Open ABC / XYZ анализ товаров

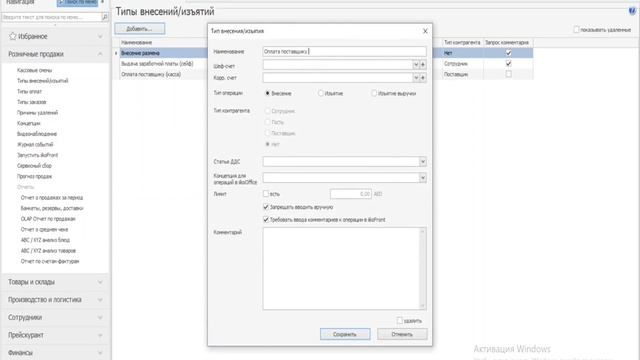coord(48,251)
